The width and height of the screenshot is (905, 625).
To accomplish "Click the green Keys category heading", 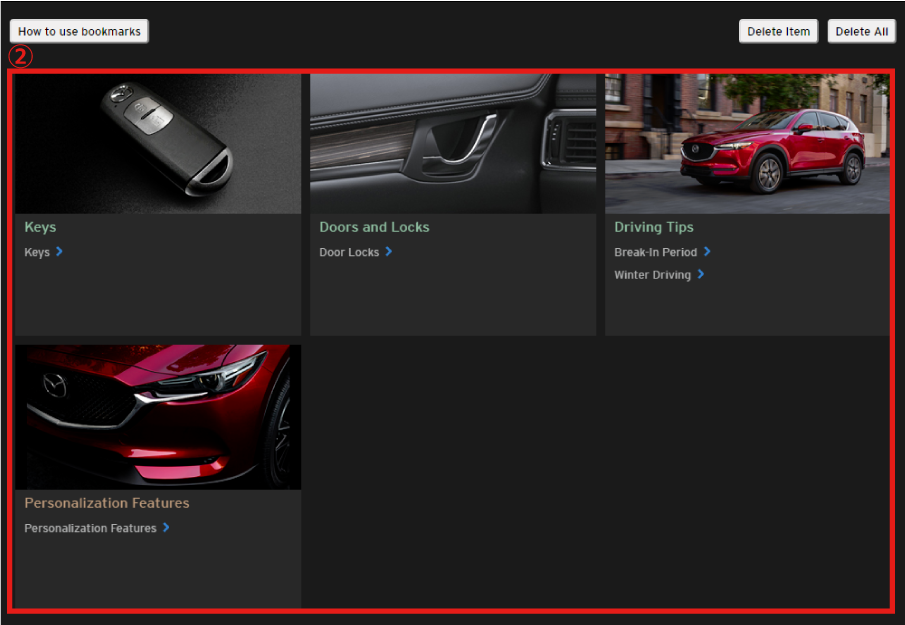I will 40,227.
